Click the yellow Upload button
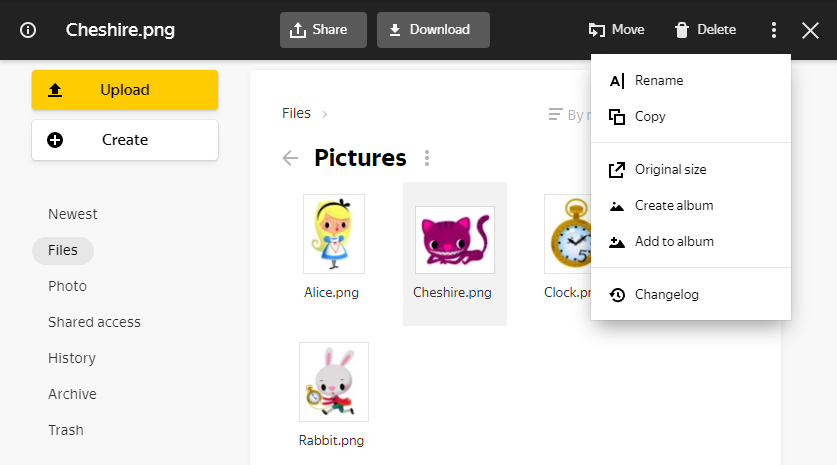 125,90
